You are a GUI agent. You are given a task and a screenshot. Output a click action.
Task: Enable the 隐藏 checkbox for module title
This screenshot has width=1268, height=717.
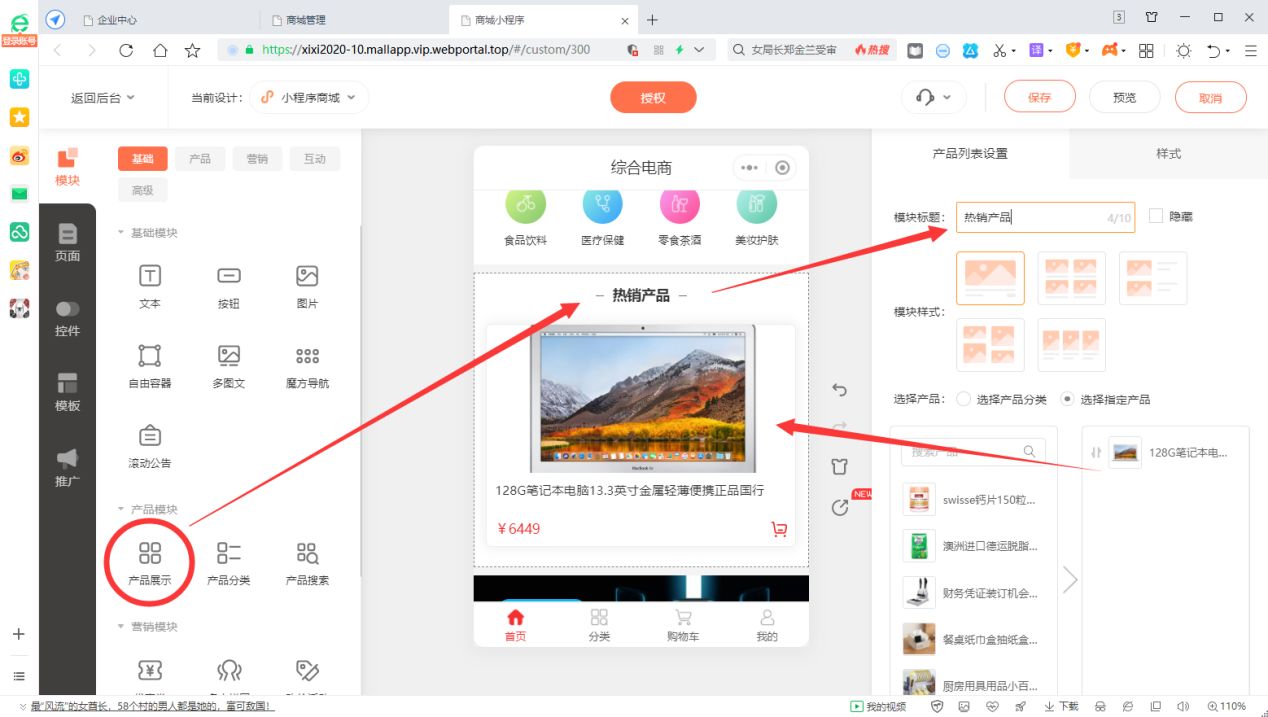(1156, 216)
